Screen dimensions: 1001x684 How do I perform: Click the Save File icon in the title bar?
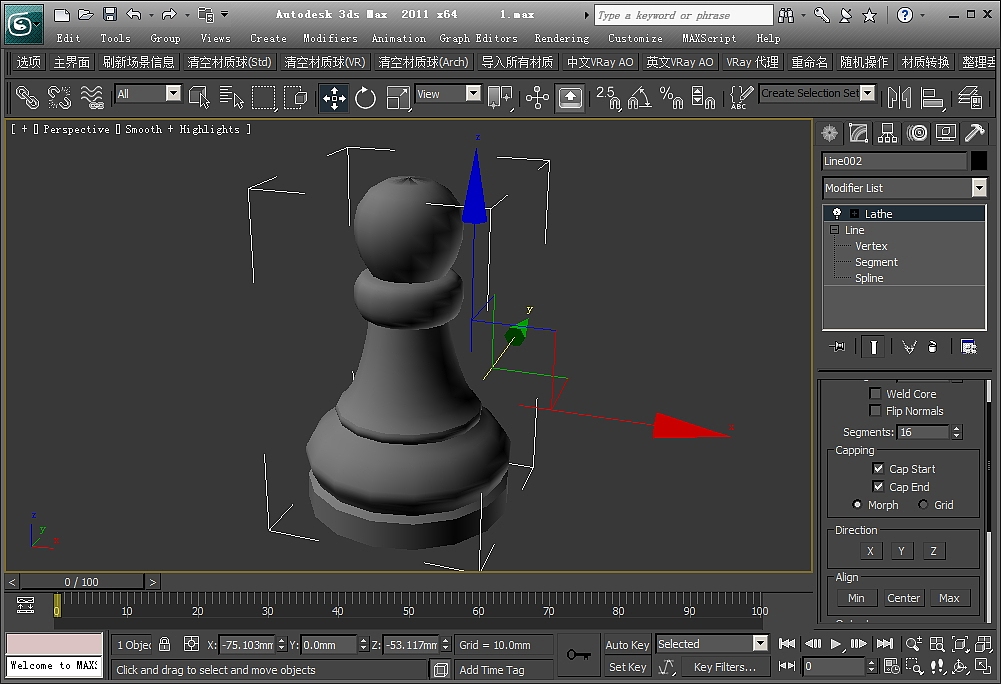pyautogui.click(x=110, y=14)
